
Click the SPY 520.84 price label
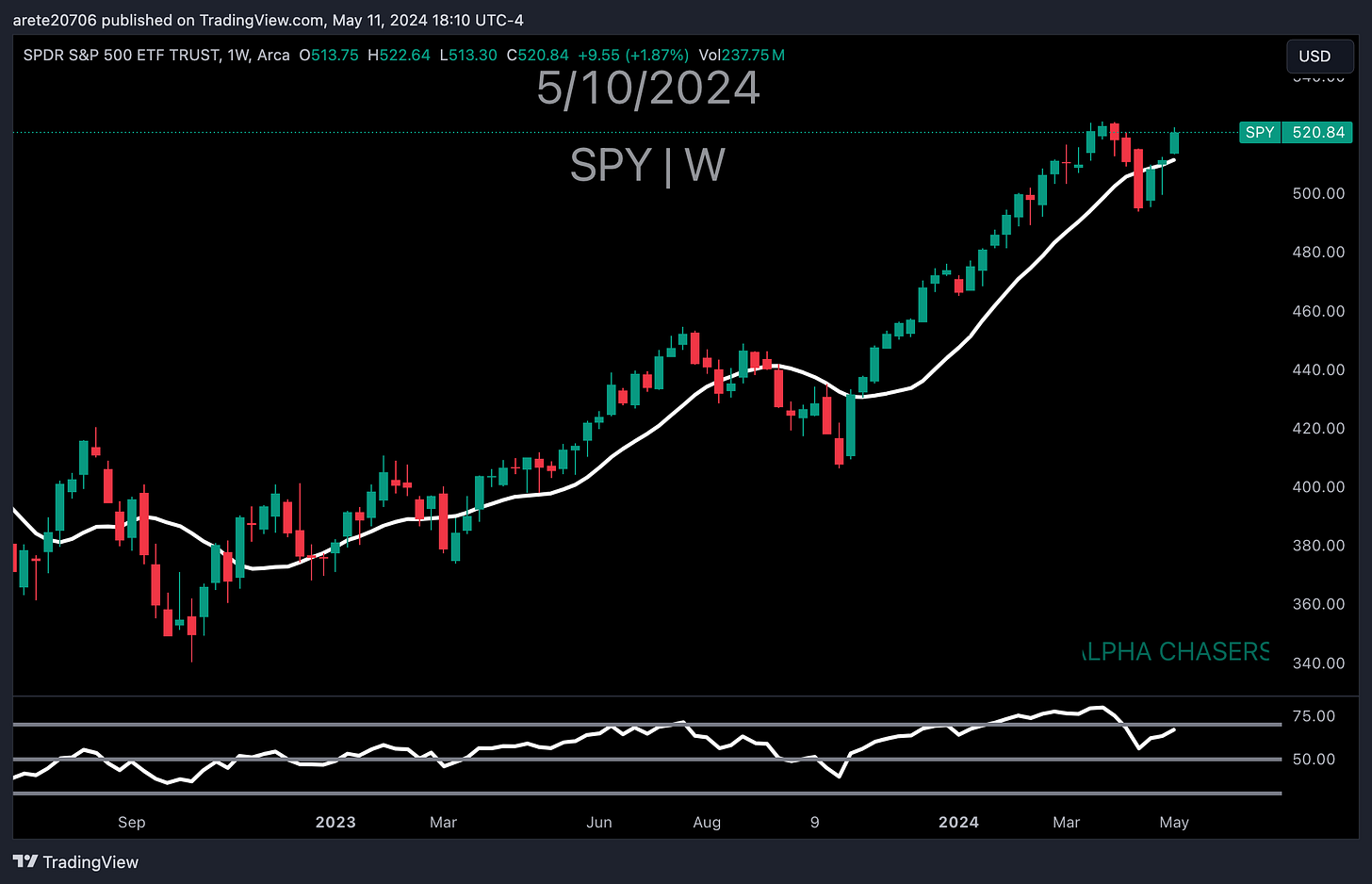pos(1296,132)
